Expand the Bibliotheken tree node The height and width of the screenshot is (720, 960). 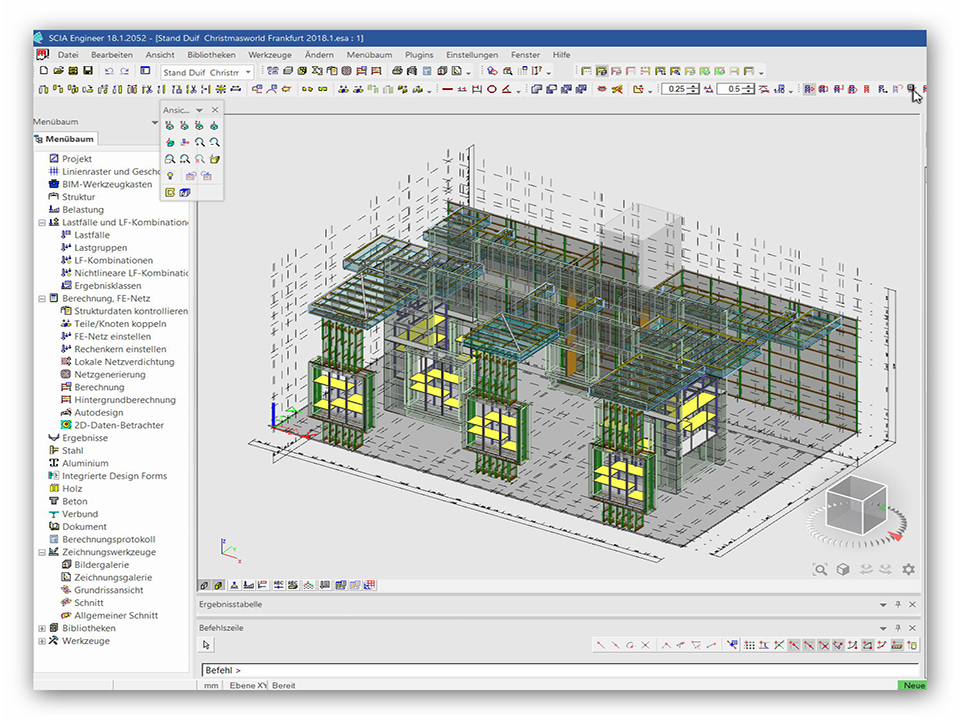point(42,628)
